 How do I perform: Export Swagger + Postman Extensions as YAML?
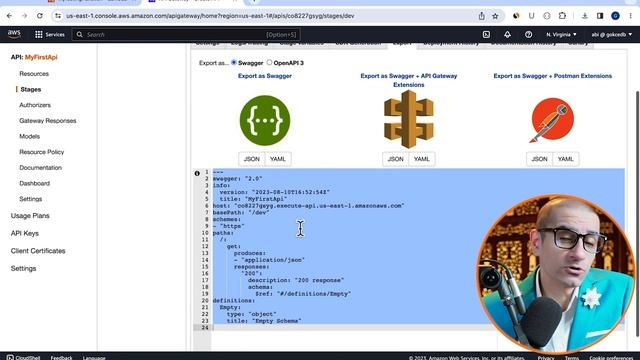click(x=566, y=159)
